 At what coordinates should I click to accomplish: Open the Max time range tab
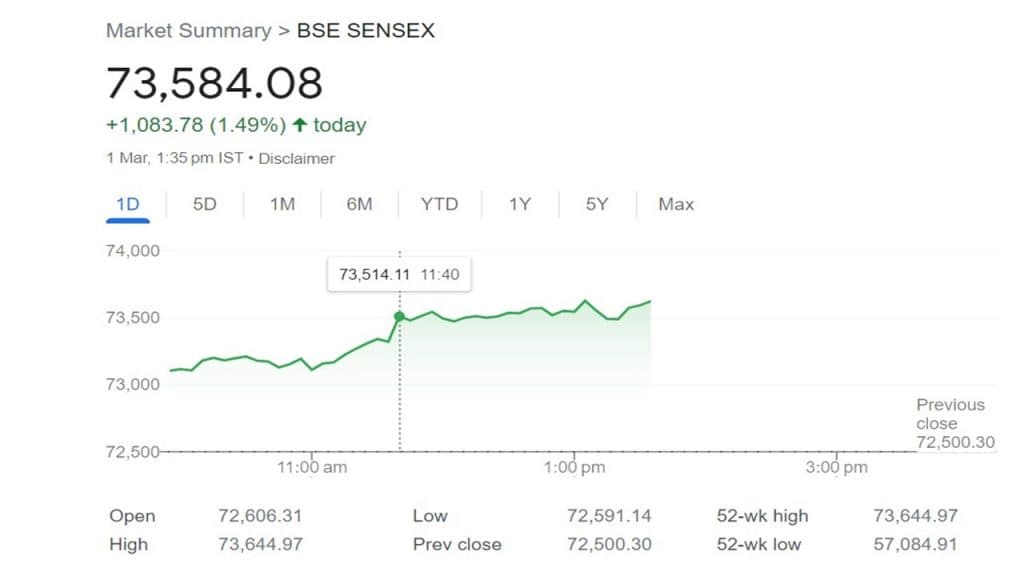[x=676, y=204]
